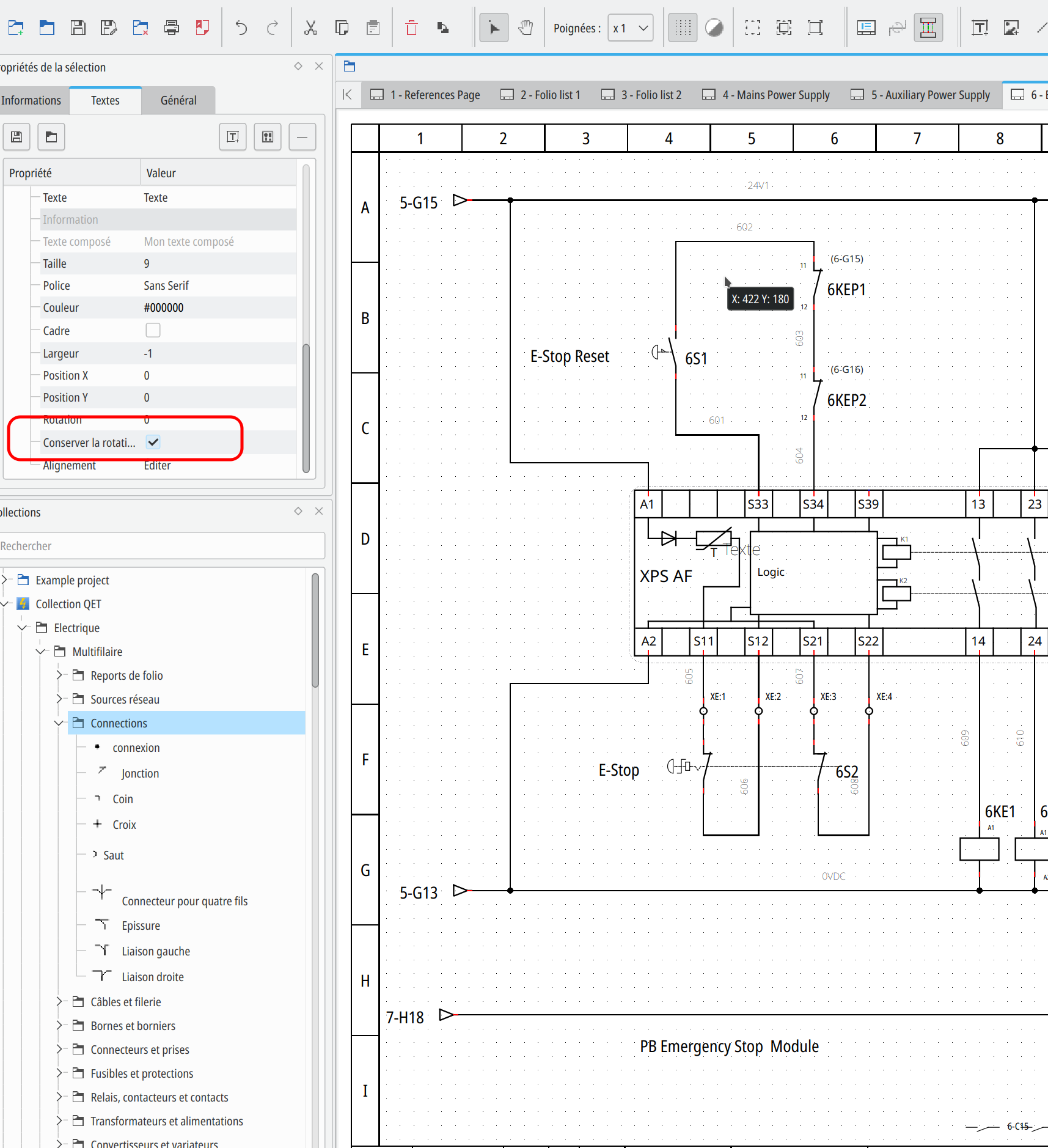Click the Save As toolbar icon
Image resolution: width=1048 pixels, height=1148 pixels.
(109, 28)
